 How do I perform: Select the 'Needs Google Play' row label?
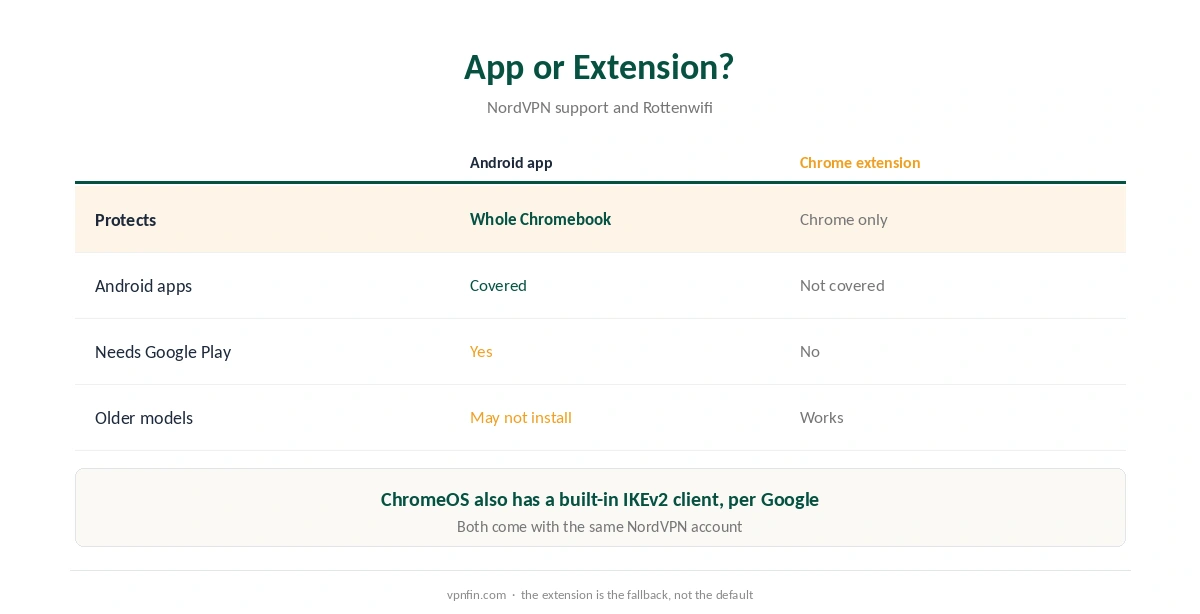click(163, 352)
